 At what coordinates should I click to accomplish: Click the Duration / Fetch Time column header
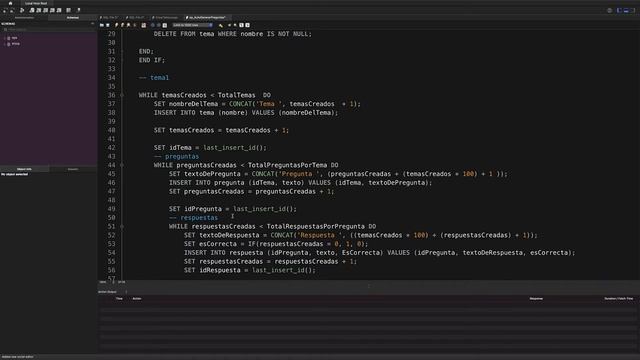coord(619,299)
